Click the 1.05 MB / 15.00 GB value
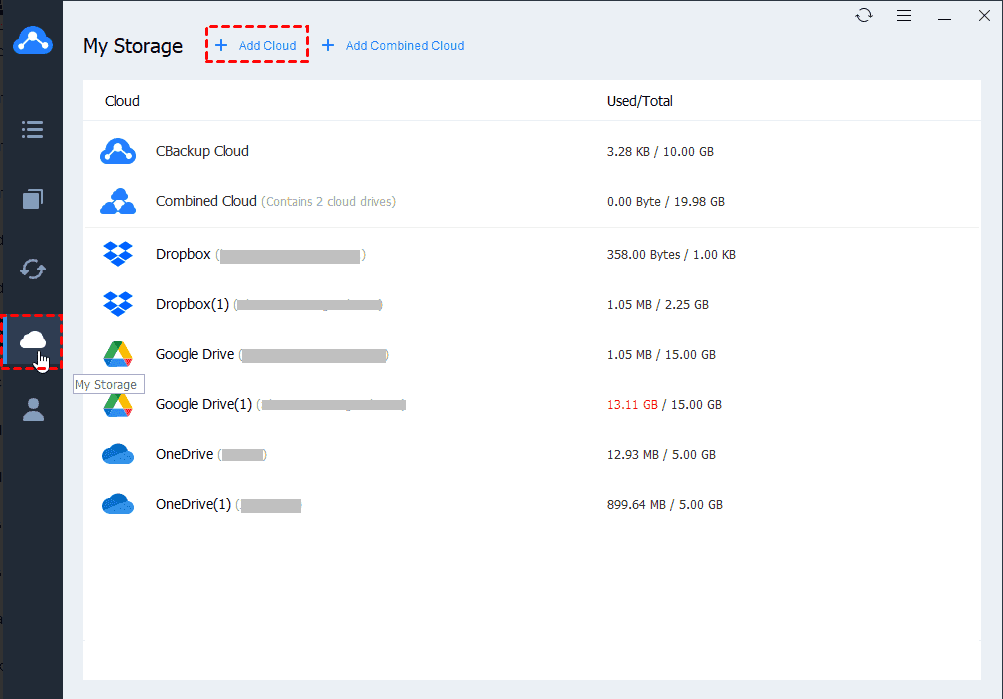The image size is (1003, 699). [x=661, y=354]
